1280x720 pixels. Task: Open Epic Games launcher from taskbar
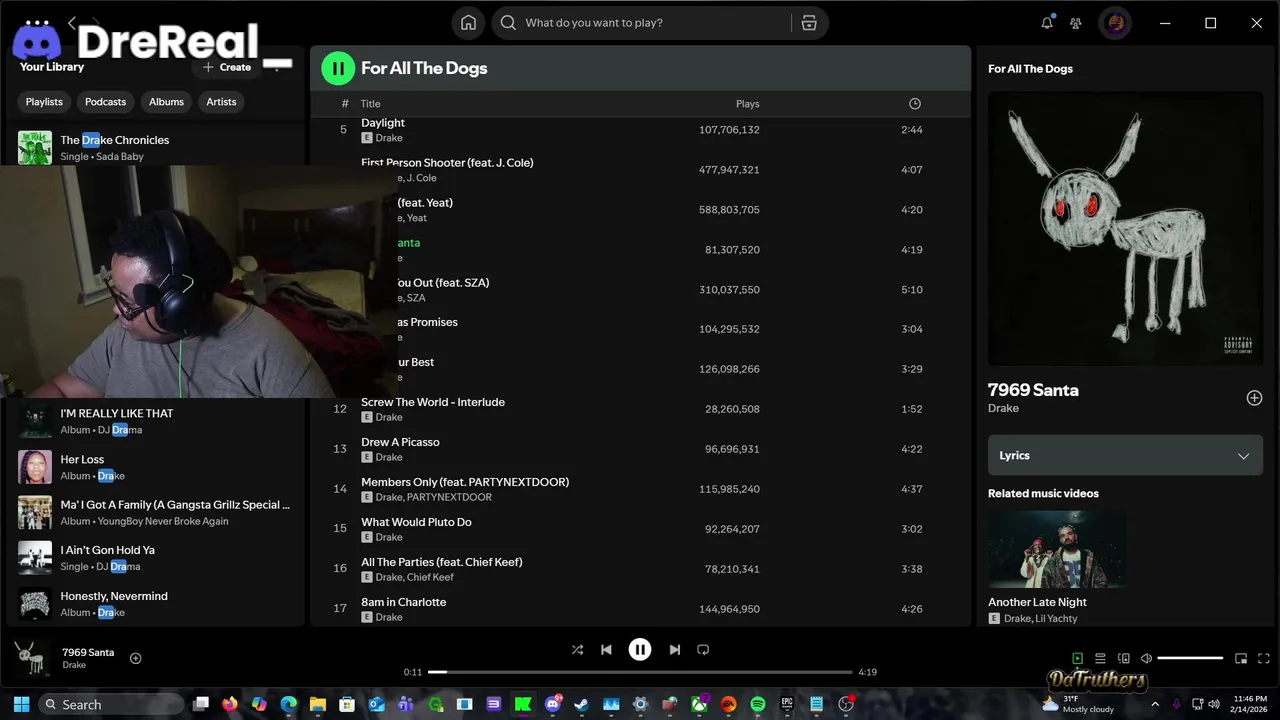pos(787,704)
